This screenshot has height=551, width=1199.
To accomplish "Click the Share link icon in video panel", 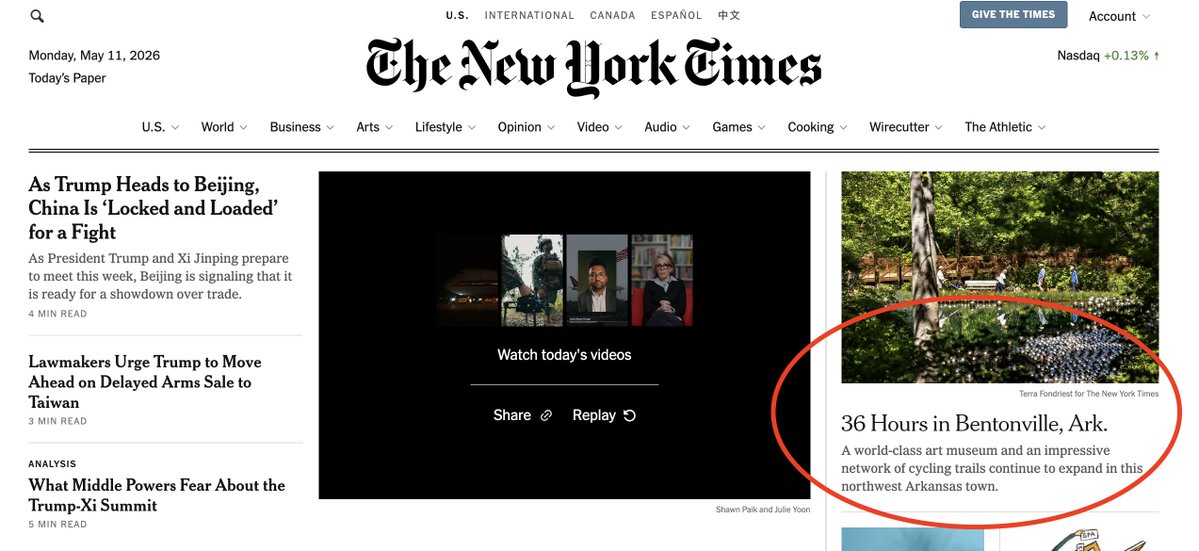I will (x=546, y=416).
